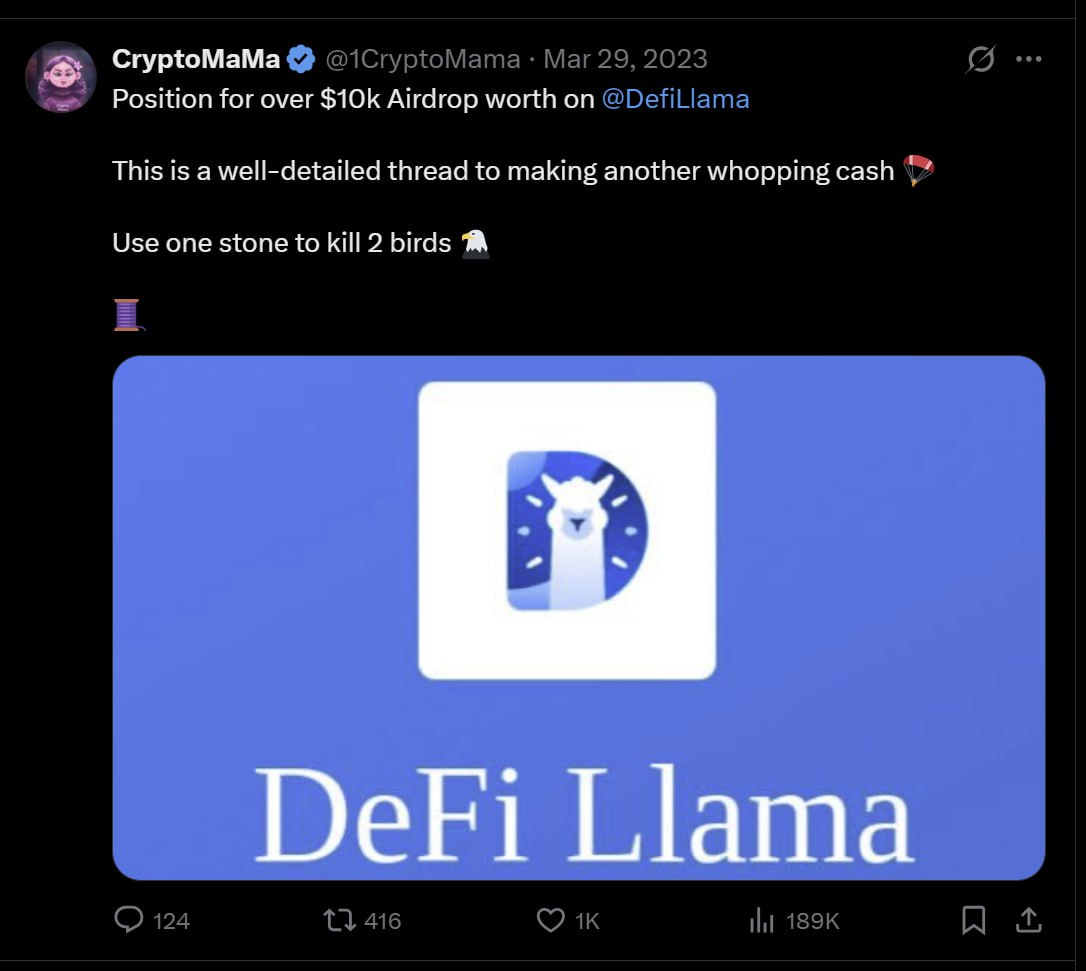Click the purple thread spool emoji
The image size is (1086, 971).
(x=127, y=315)
